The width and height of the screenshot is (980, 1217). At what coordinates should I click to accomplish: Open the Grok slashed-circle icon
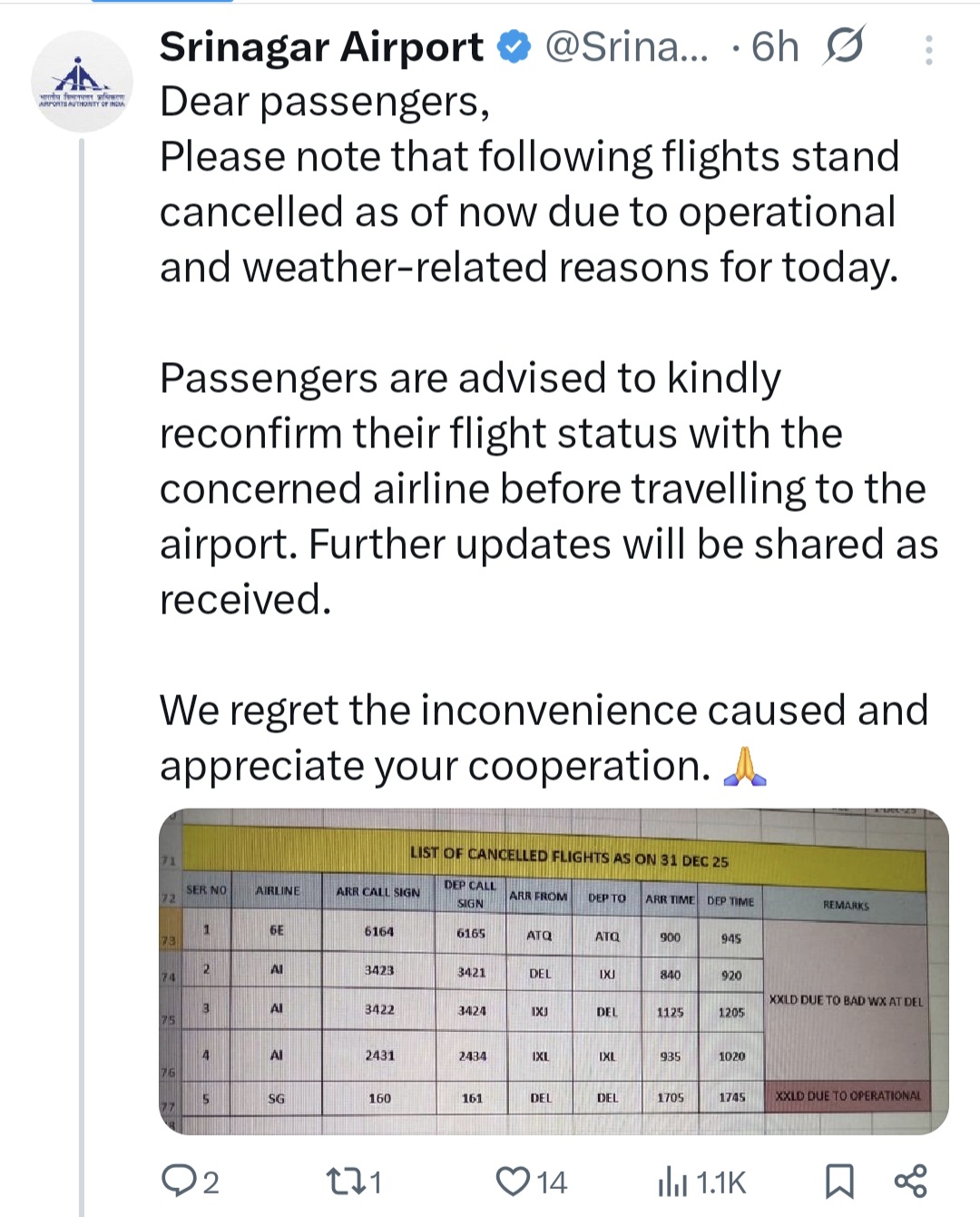843,46
